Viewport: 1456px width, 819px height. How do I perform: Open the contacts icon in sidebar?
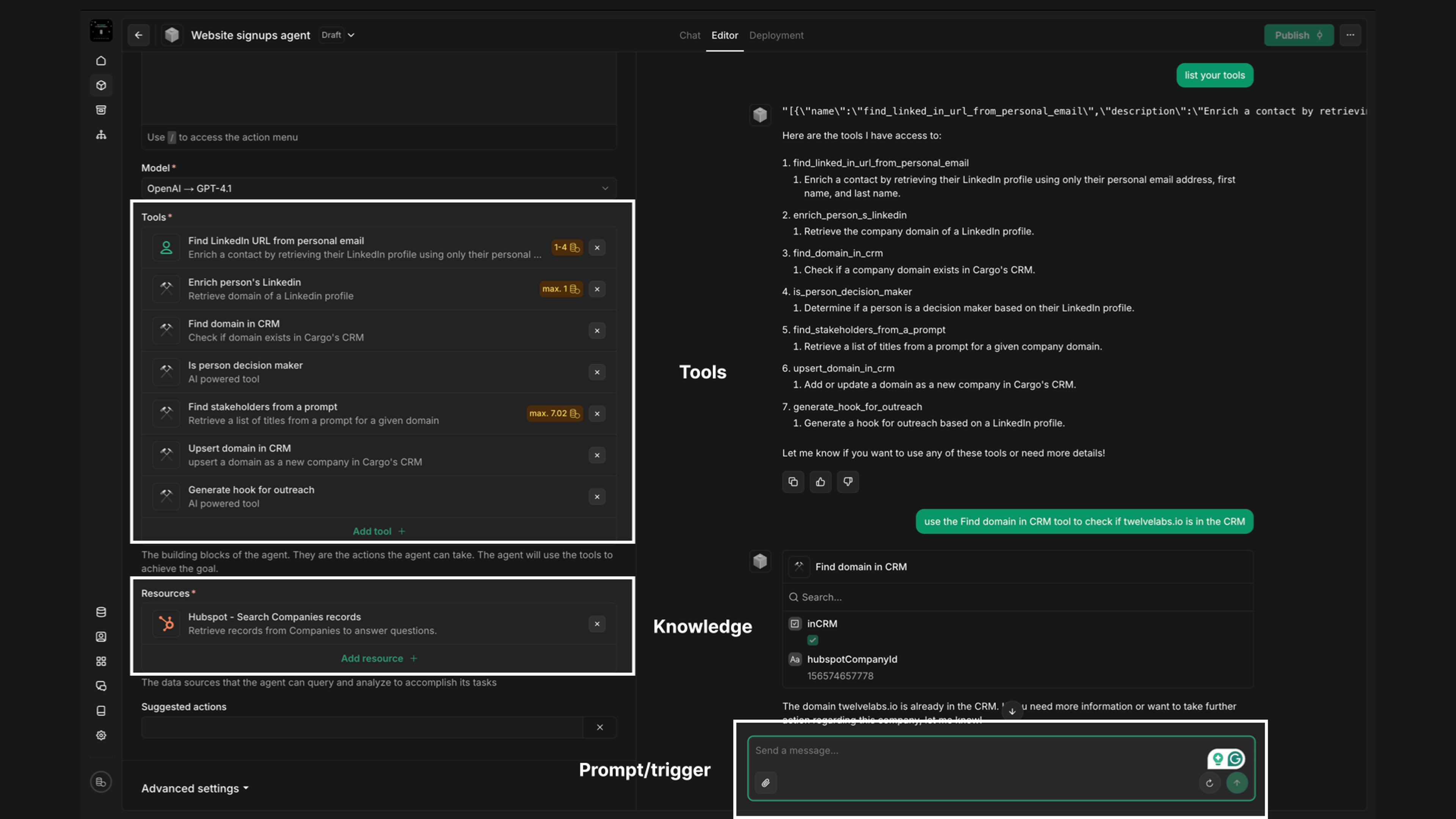101,637
